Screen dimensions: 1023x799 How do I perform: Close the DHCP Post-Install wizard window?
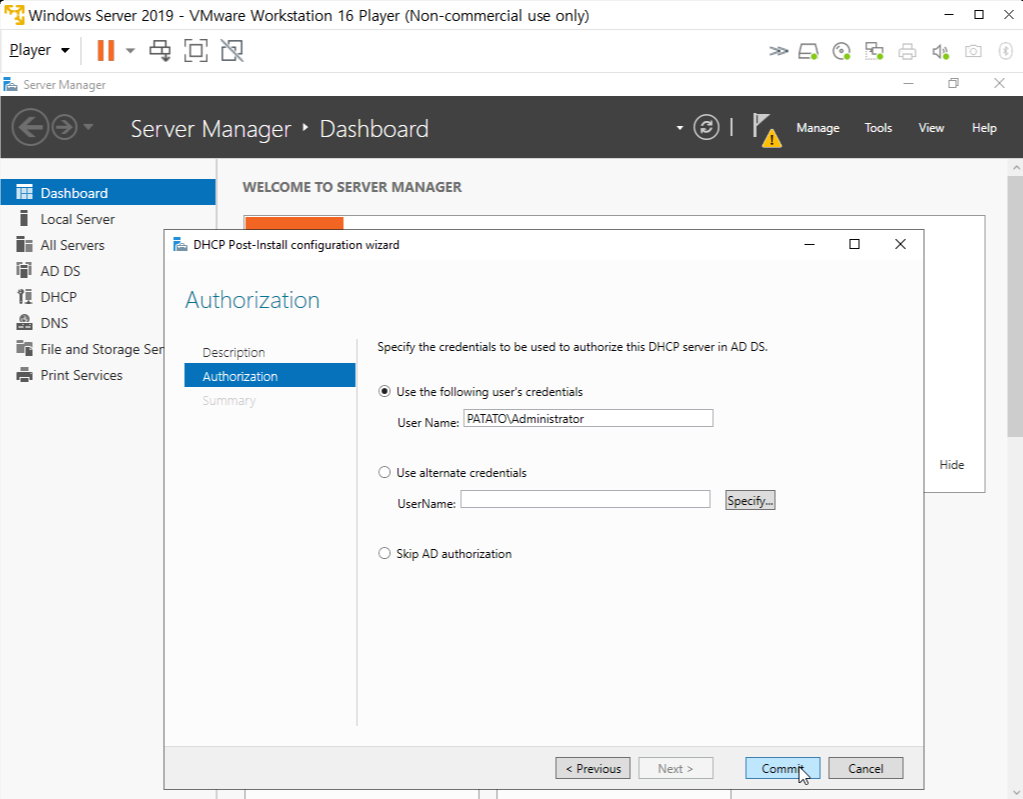coord(900,244)
